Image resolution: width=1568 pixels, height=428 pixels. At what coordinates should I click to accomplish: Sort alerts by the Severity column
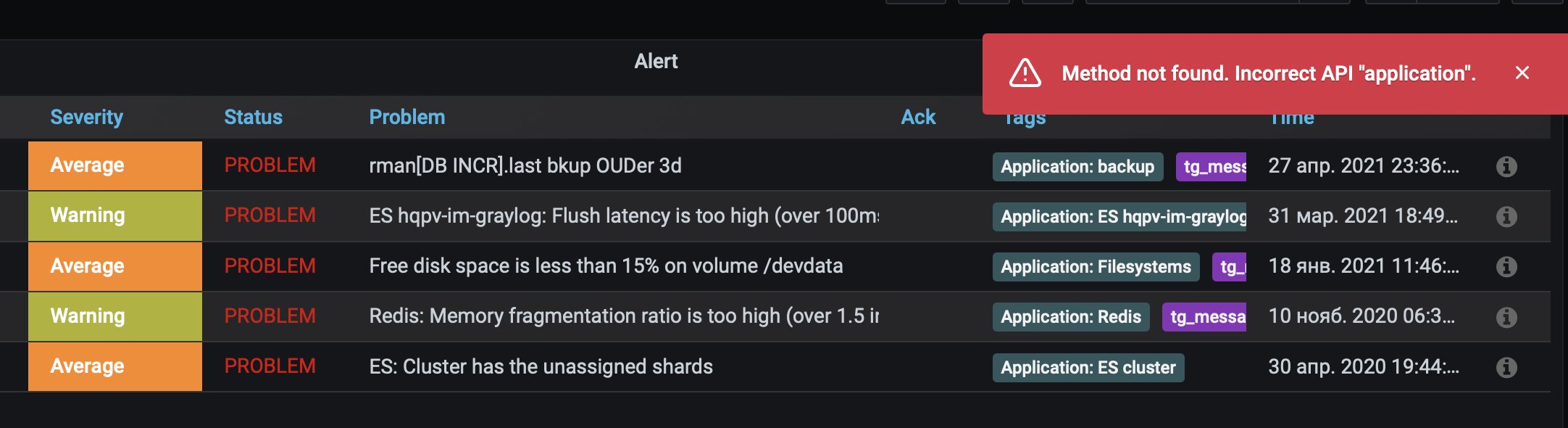click(x=86, y=117)
